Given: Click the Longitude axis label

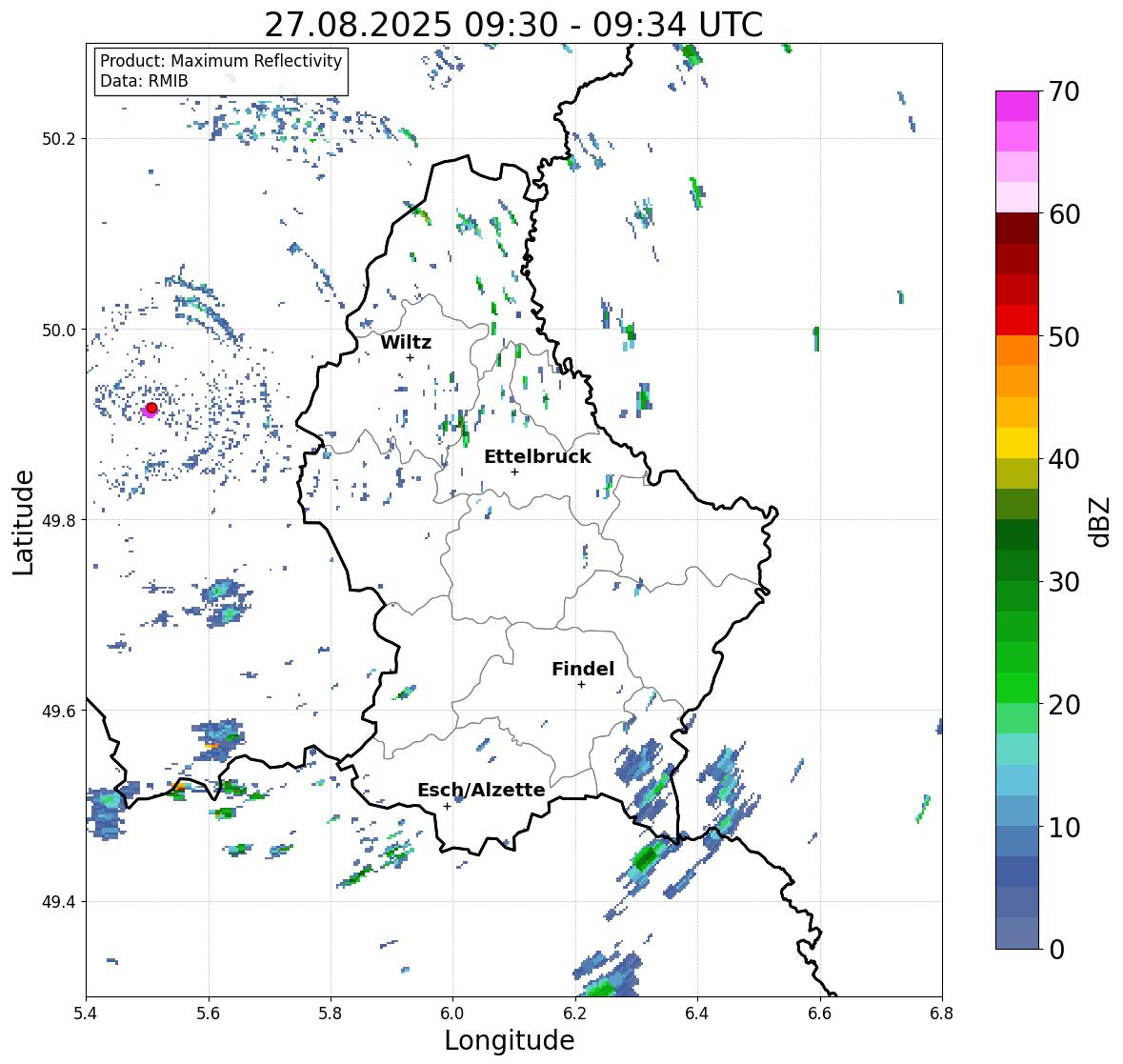Looking at the screenshot, I should click(510, 1040).
